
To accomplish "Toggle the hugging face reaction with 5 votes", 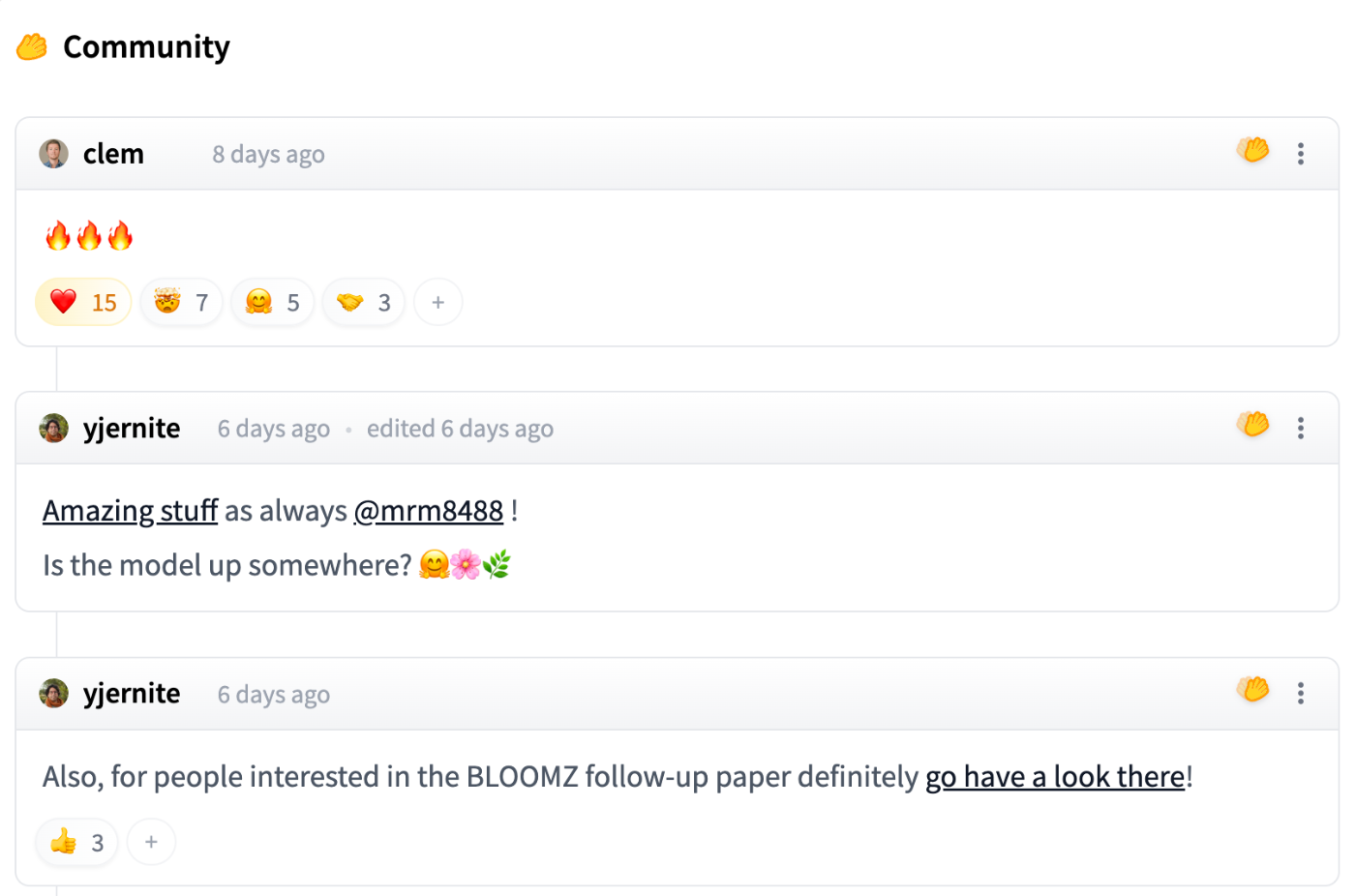I will [272, 302].
